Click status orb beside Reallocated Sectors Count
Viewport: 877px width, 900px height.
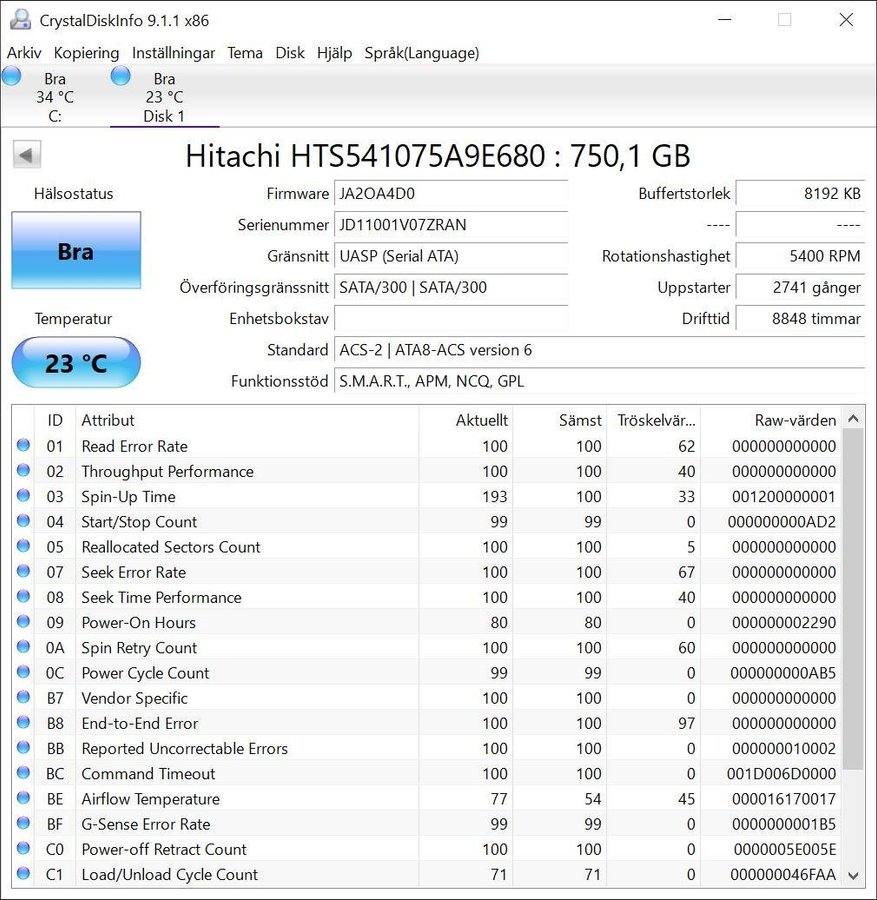(23, 547)
